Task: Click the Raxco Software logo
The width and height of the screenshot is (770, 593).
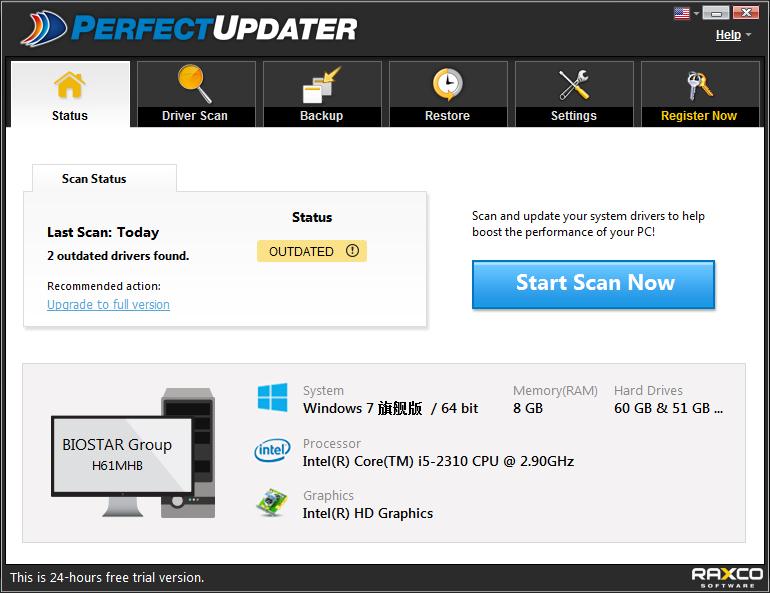Action: tap(727, 577)
